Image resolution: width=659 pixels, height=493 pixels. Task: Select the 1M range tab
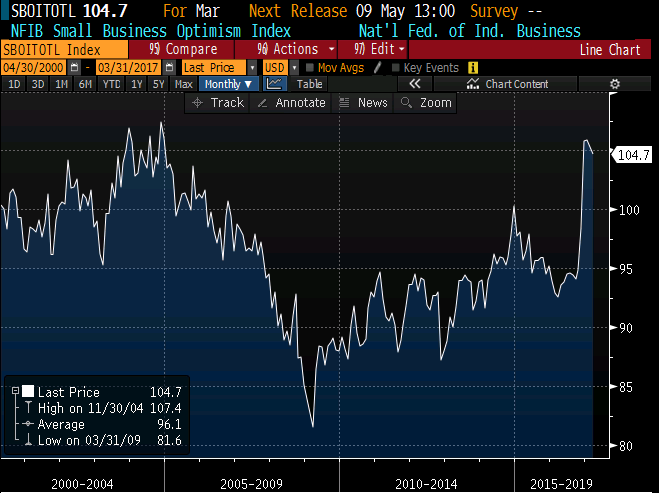click(x=61, y=84)
